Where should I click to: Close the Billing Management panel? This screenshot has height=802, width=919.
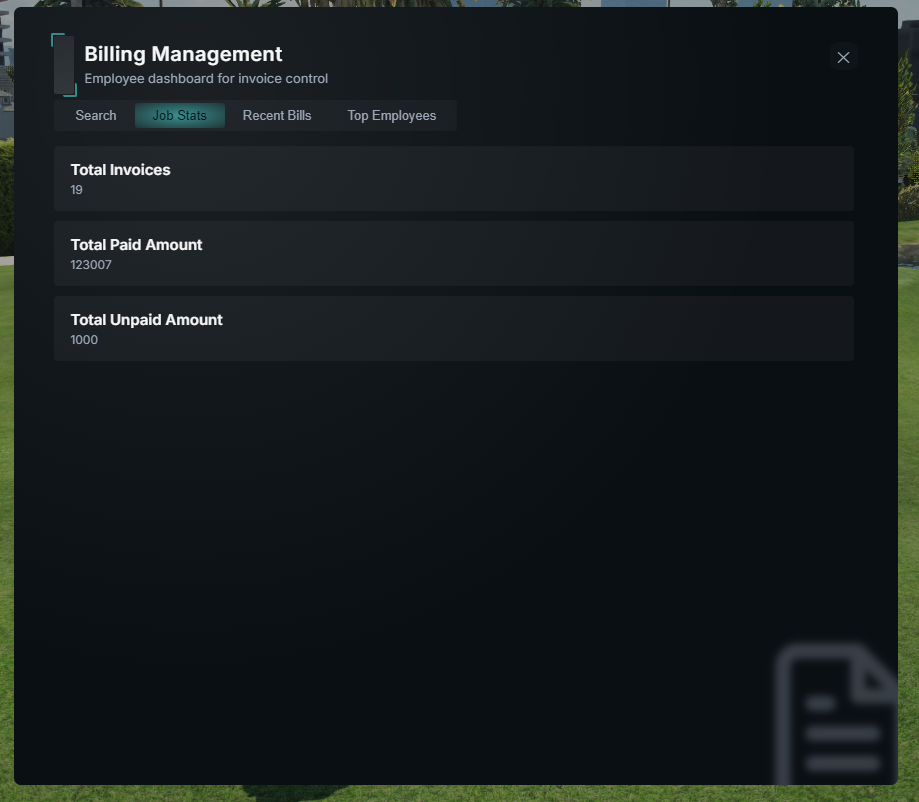click(x=843, y=57)
